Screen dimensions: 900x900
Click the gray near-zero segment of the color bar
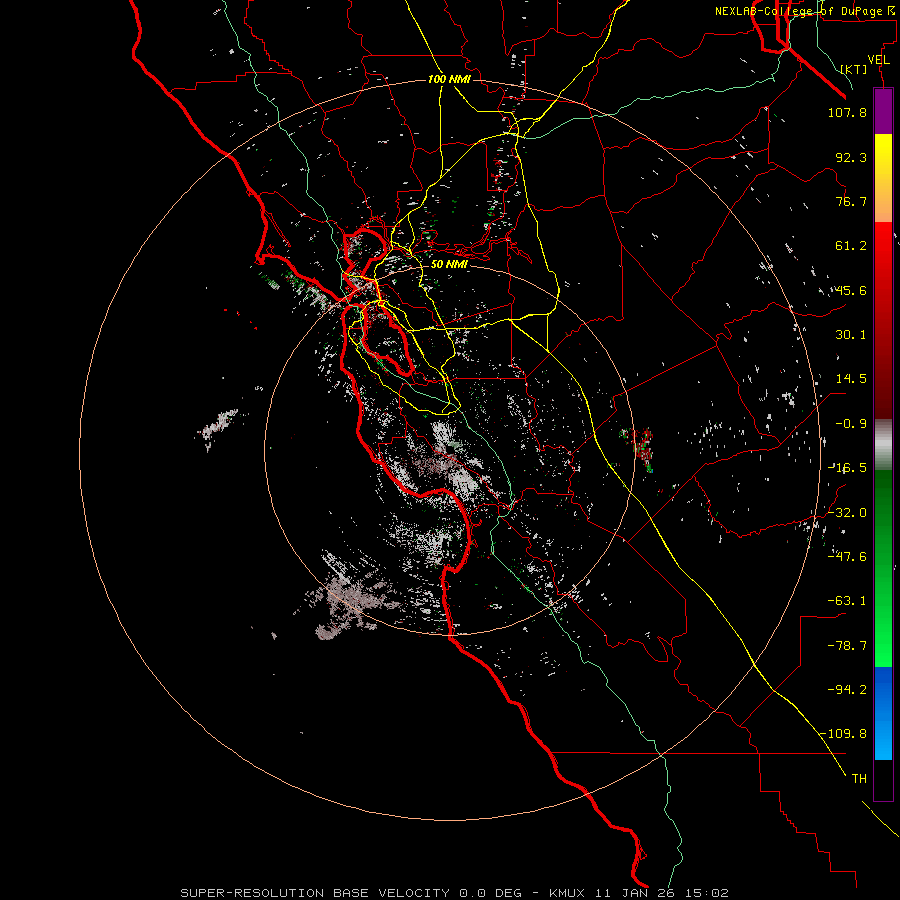tap(883, 445)
